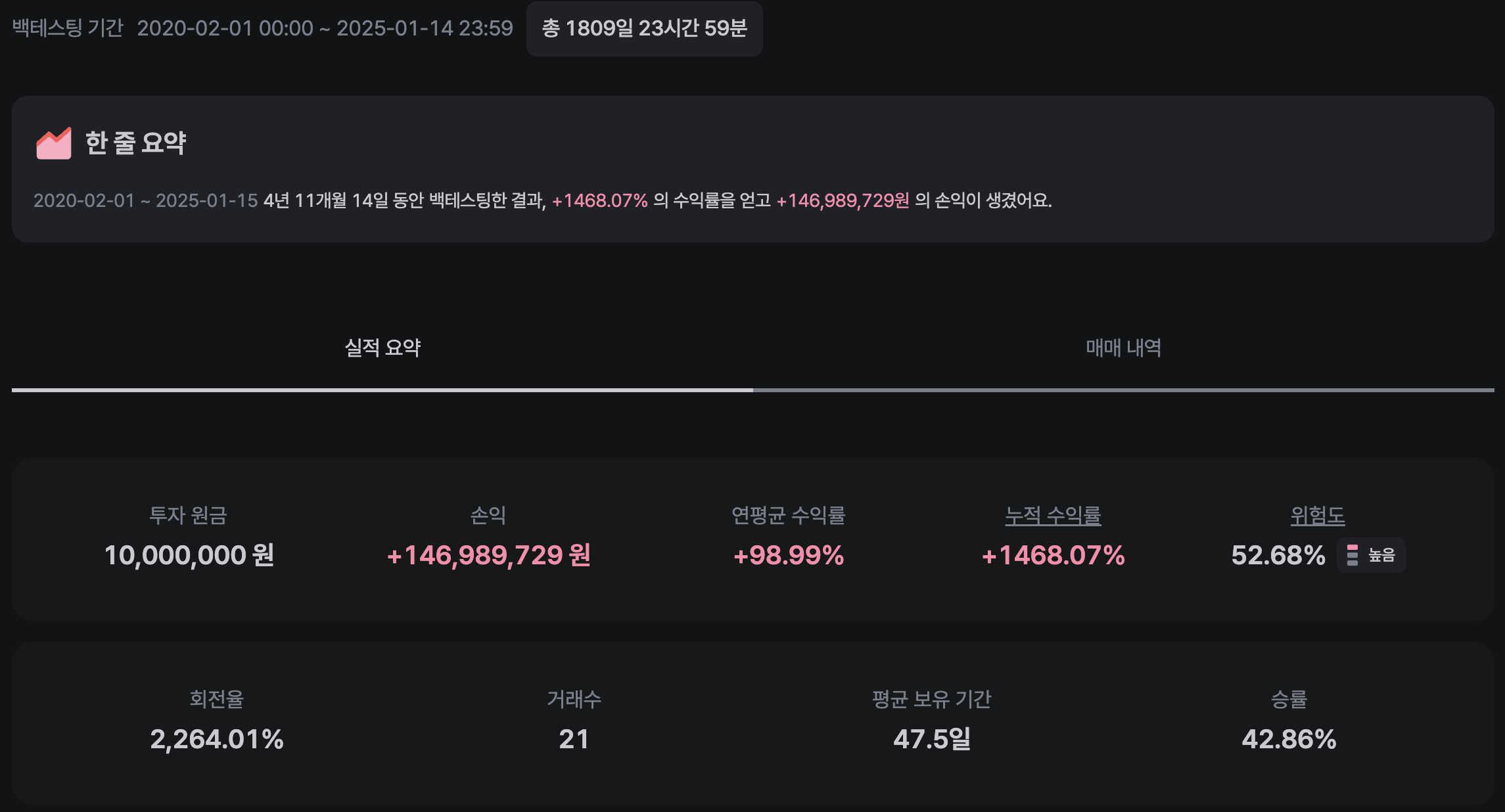
Task: Click the 연평균 수익률 value +98.99%
Action: click(x=788, y=555)
